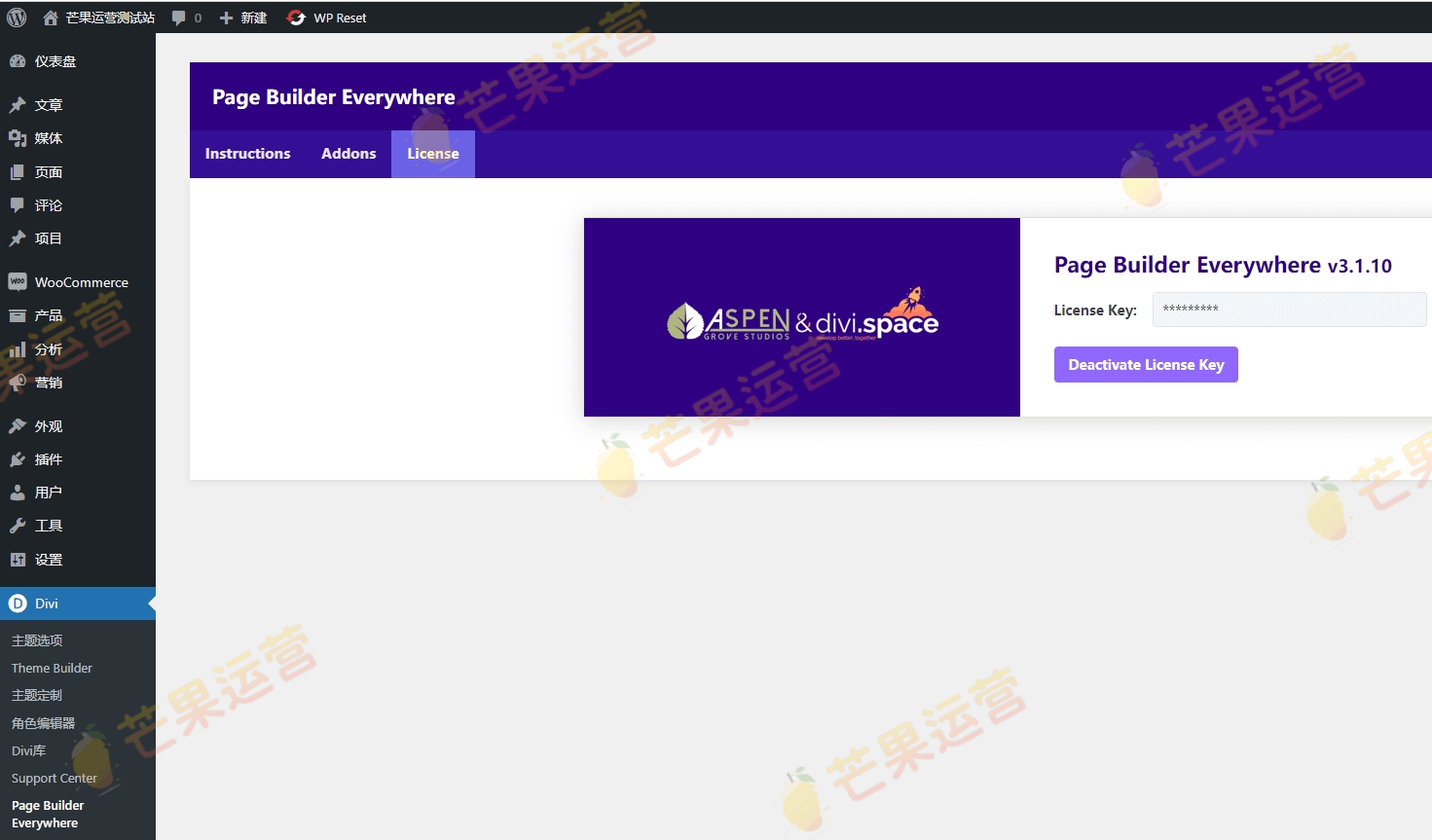Screen dimensions: 1432x840
Task: Click the WP Reset icon in the admin bar
Action: [x=294, y=17]
